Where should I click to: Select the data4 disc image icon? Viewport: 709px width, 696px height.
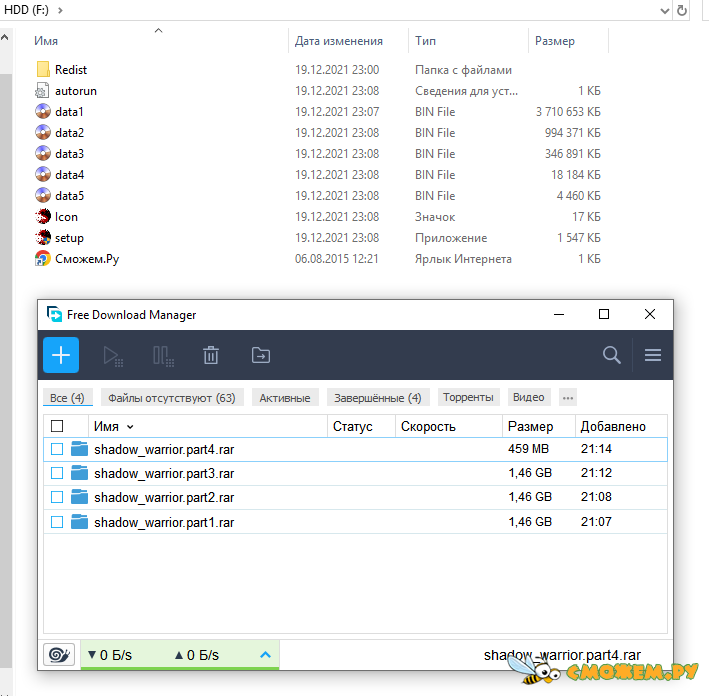(x=43, y=175)
